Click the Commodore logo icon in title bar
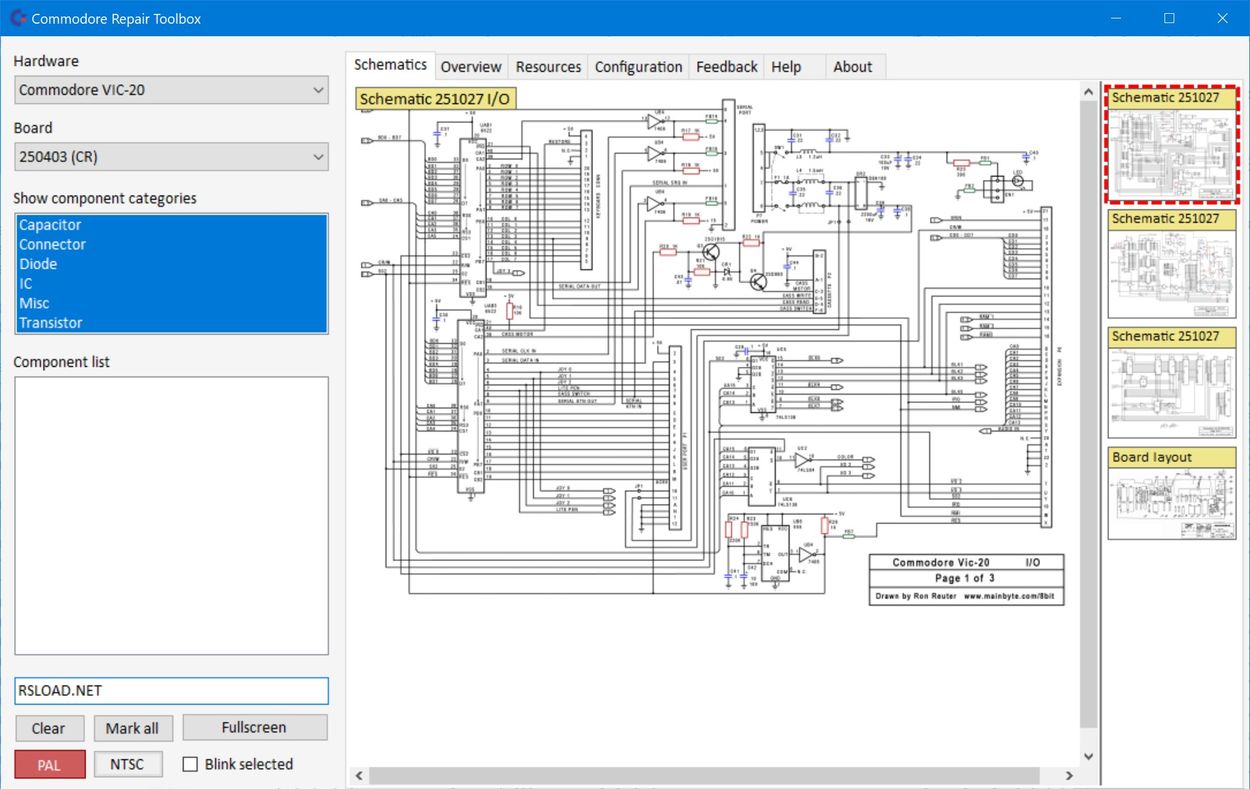 pyautogui.click(x=17, y=18)
